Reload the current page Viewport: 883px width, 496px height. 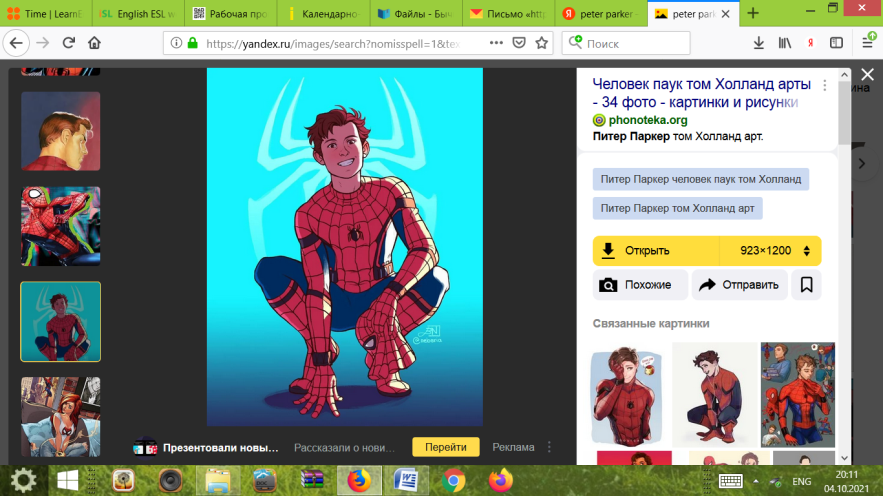coord(69,43)
